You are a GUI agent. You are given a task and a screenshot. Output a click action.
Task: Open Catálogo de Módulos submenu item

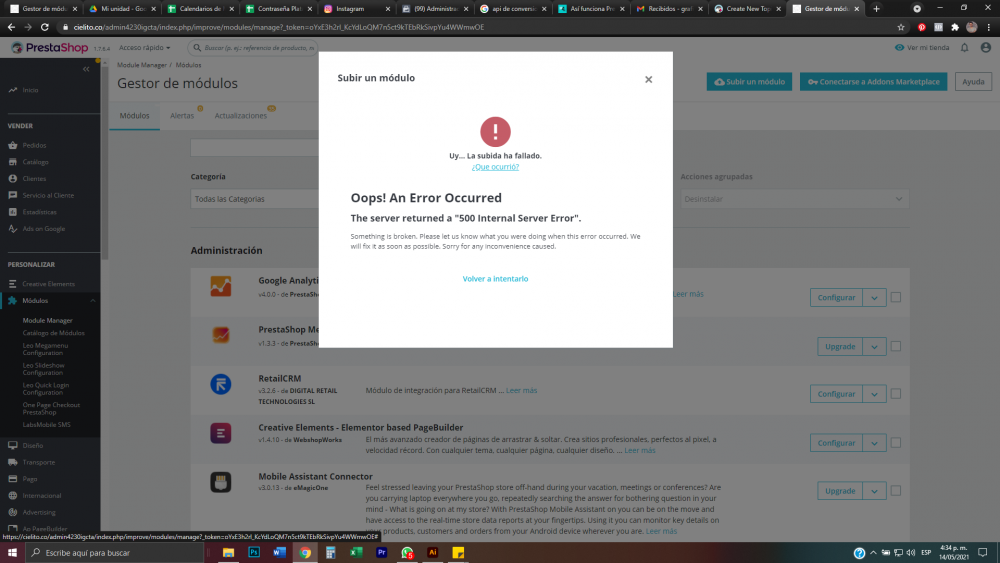click(x=54, y=333)
